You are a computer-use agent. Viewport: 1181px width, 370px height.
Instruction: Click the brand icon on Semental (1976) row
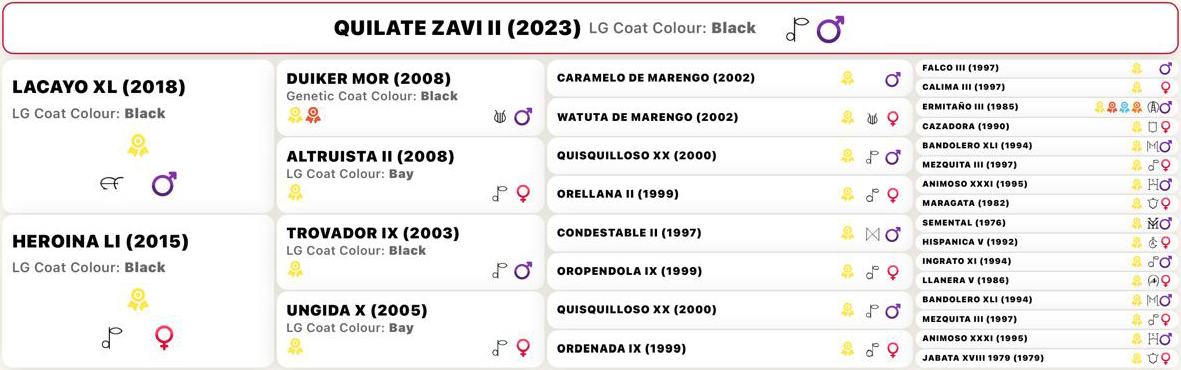(1152, 223)
